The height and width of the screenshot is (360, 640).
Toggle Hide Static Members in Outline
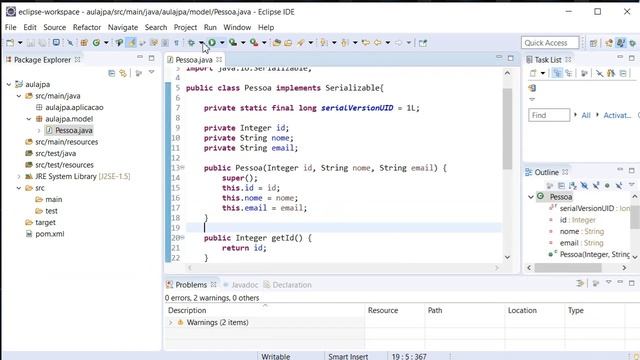pyautogui.click(x=596, y=186)
